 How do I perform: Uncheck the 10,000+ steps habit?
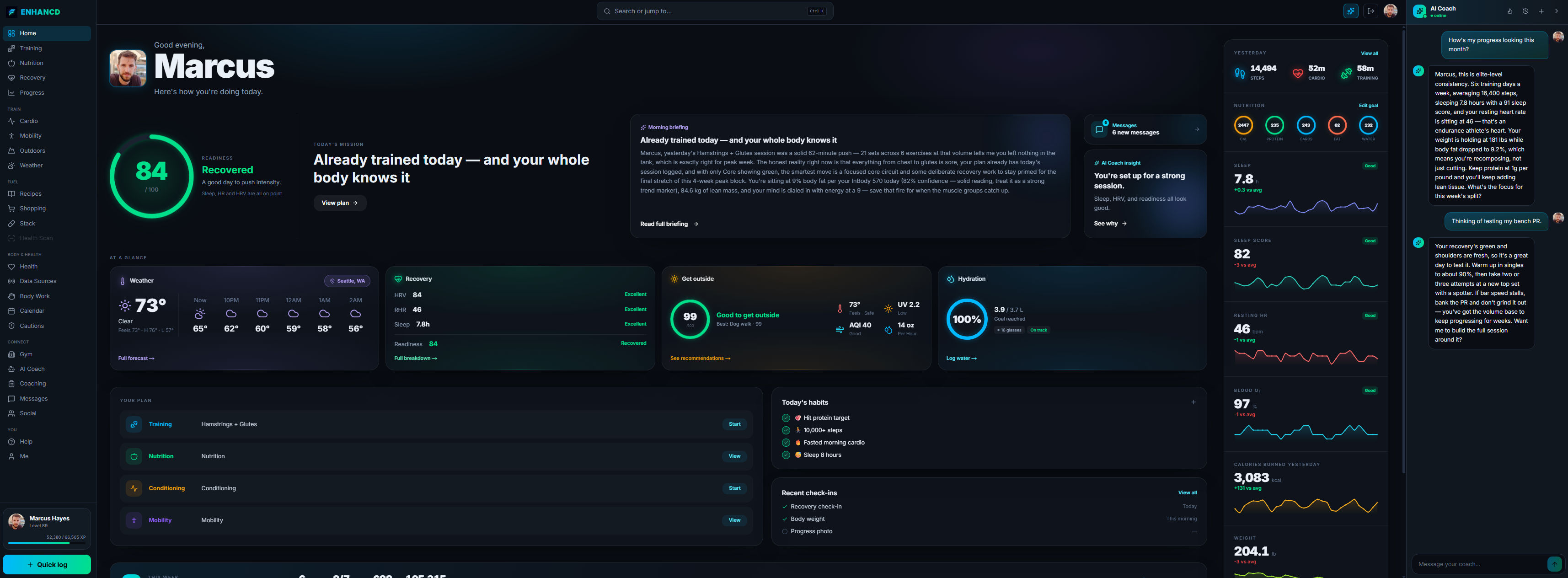tap(786, 430)
